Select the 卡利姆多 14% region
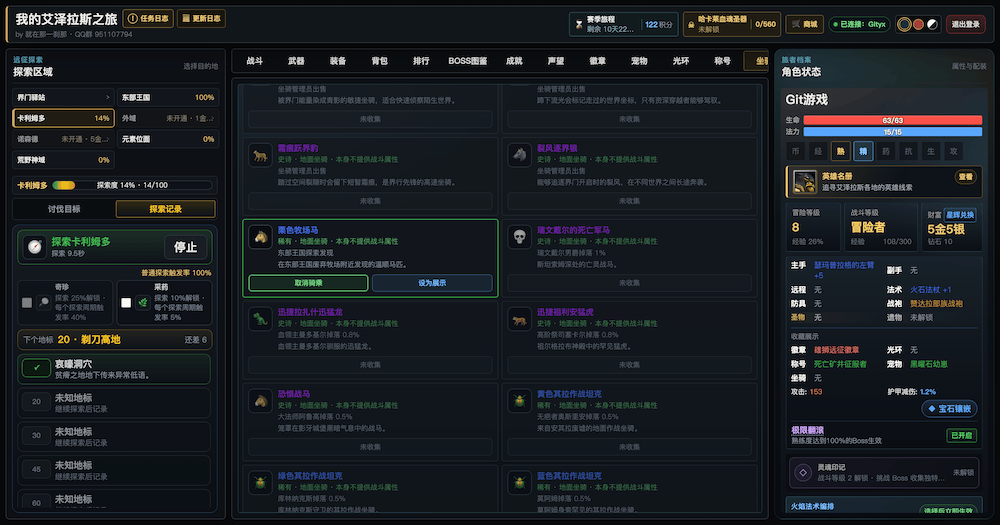The height and width of the screenshot is (525, 1000). click(63, 118)
